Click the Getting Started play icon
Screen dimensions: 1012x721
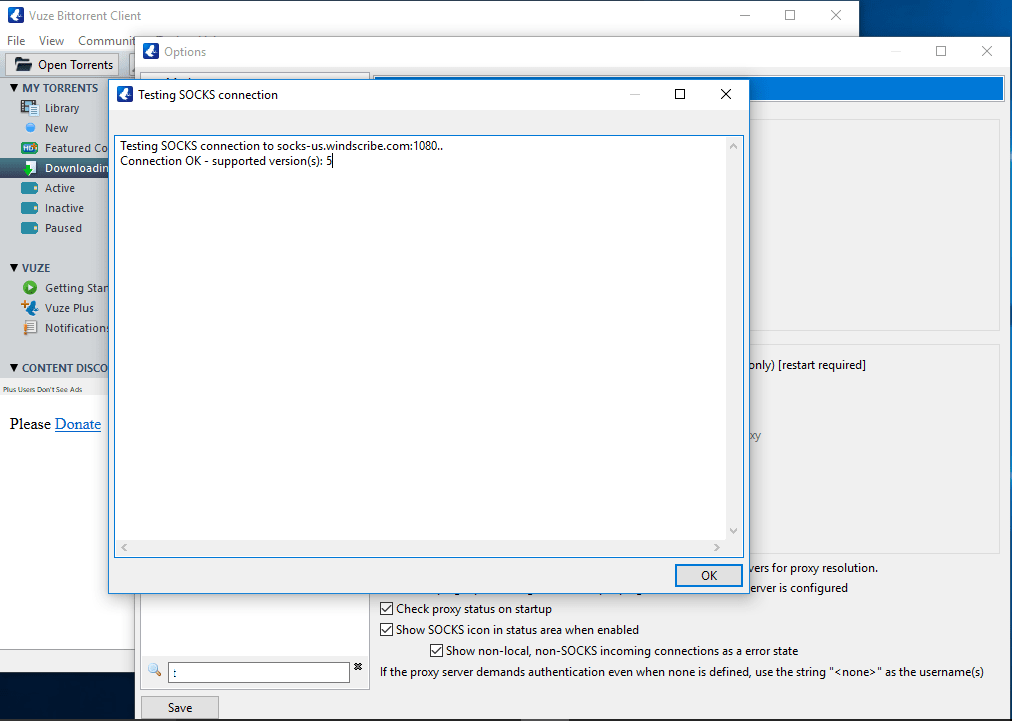pos(30,288)
